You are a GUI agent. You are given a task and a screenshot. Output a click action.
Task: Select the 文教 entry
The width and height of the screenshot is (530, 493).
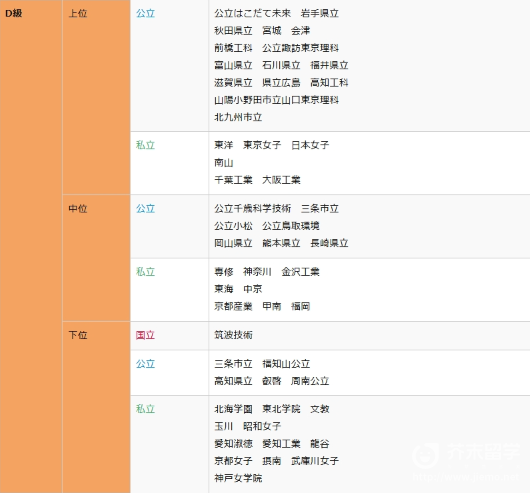tap(320, 409)
